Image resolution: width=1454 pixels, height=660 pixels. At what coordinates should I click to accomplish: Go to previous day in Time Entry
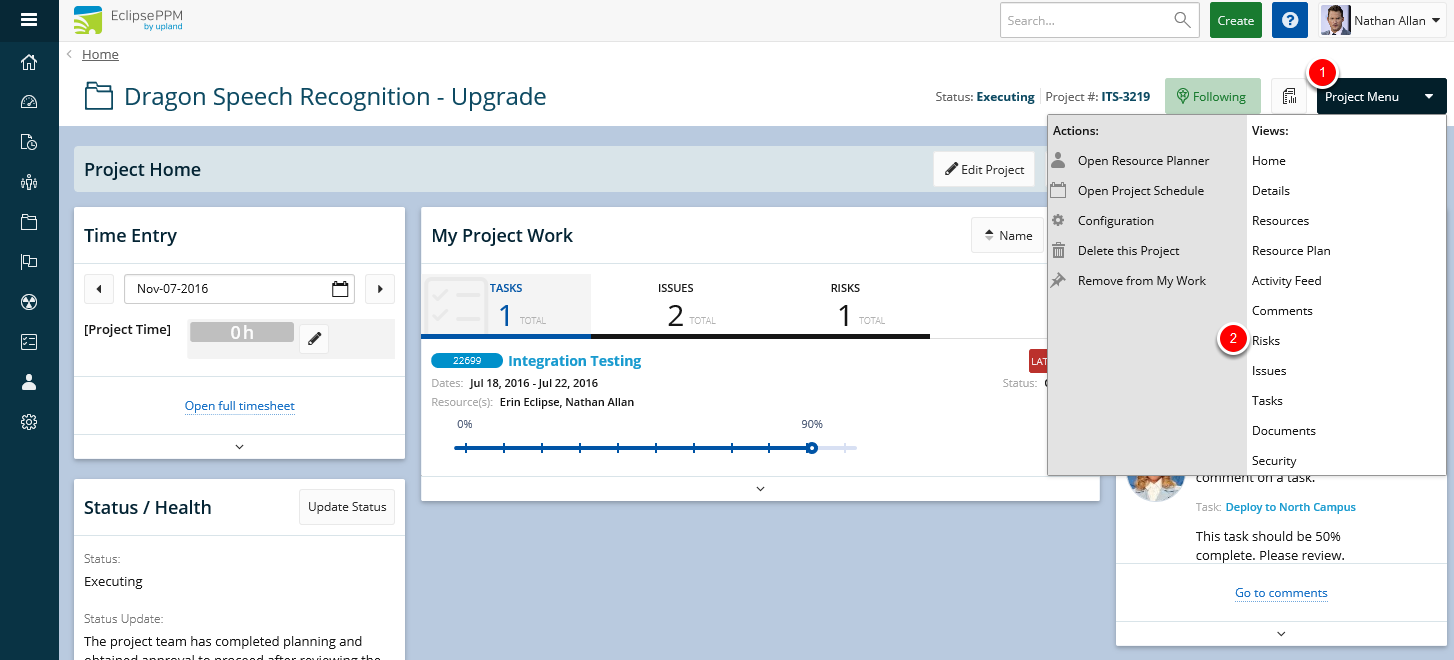(x=98, y=289)
